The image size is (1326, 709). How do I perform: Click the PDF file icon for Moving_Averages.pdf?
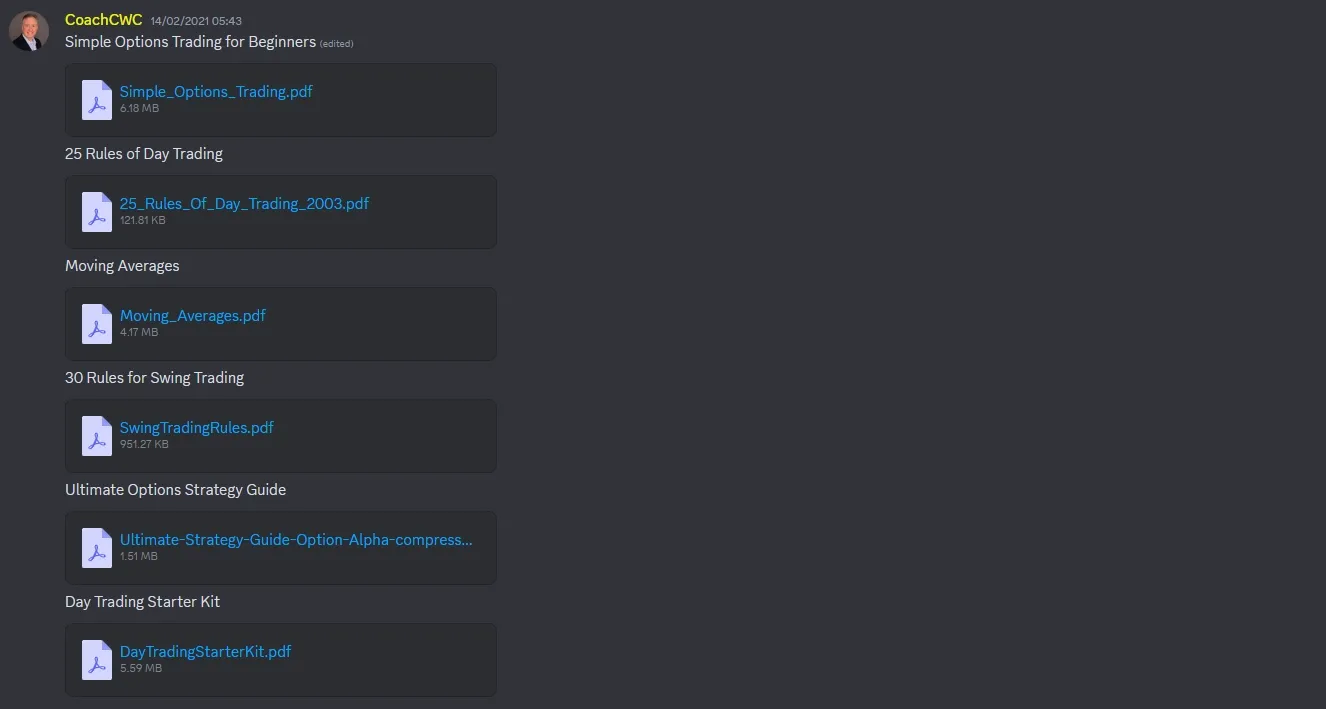(x=97, y=324)
